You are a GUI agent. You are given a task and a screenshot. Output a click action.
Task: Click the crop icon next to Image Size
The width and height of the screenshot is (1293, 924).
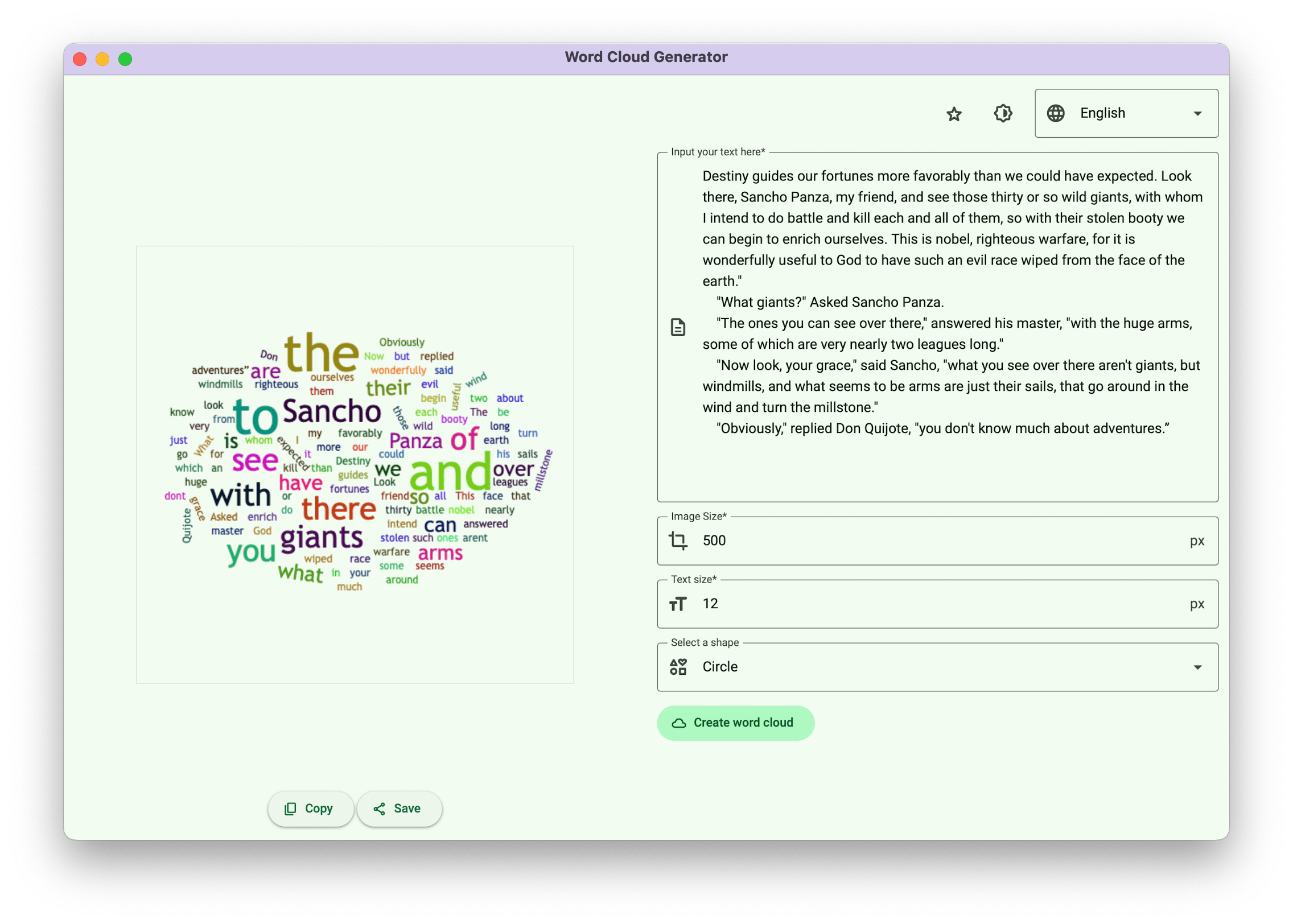click(678, 541)
